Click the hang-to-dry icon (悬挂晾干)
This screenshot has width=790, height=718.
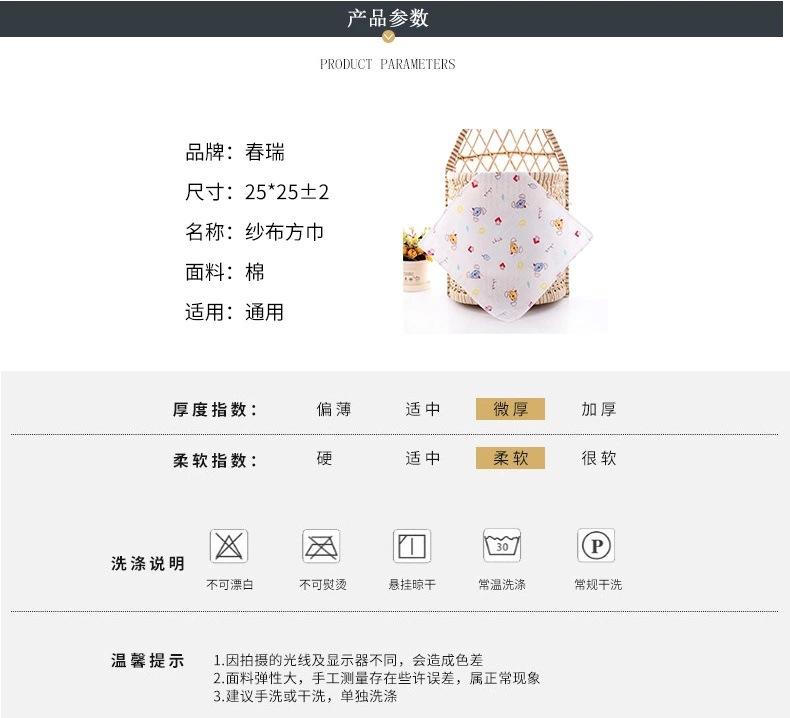412,546
